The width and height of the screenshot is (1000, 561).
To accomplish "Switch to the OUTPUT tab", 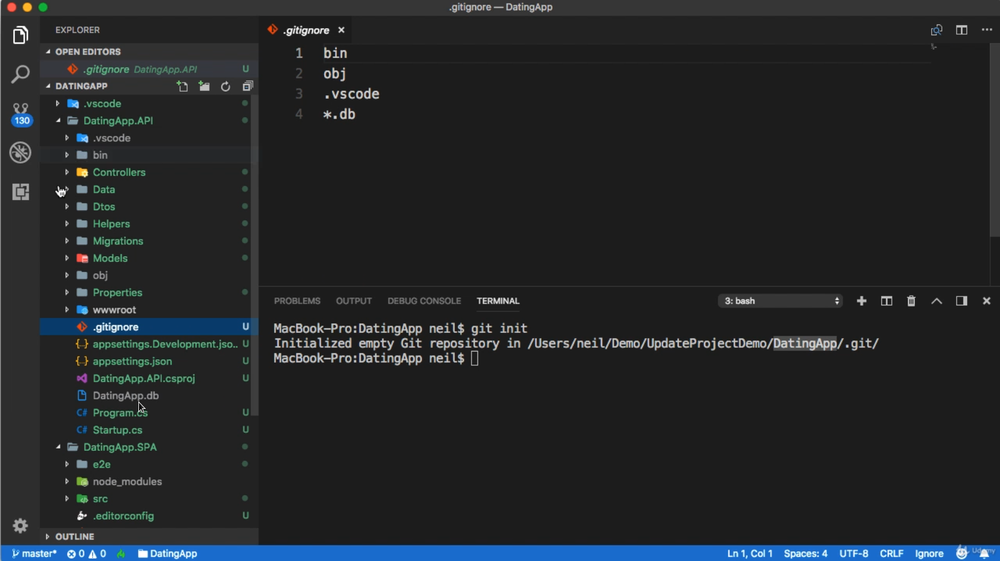I will [x=354, y=301].
